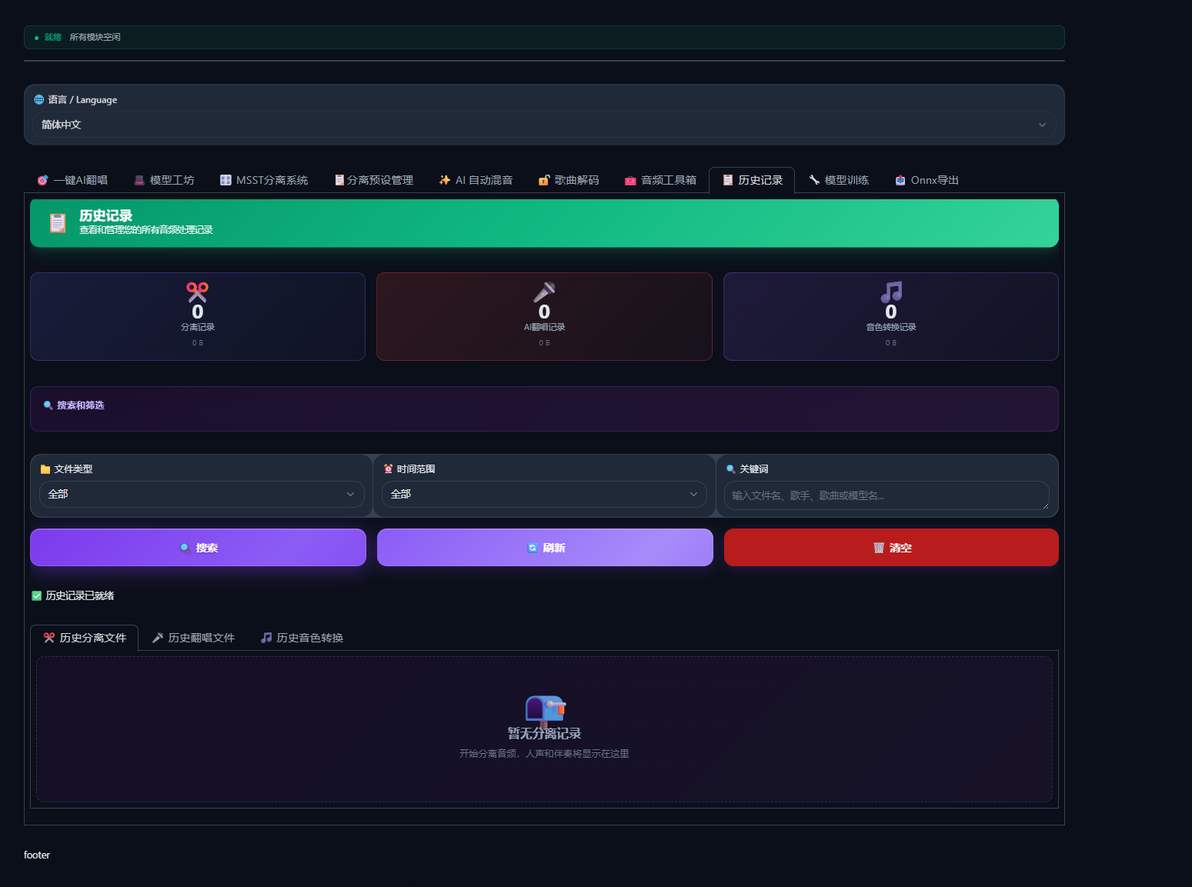The image size is (1192, 887).
Task: Click the red 清空 button
Action: (891, 547)
